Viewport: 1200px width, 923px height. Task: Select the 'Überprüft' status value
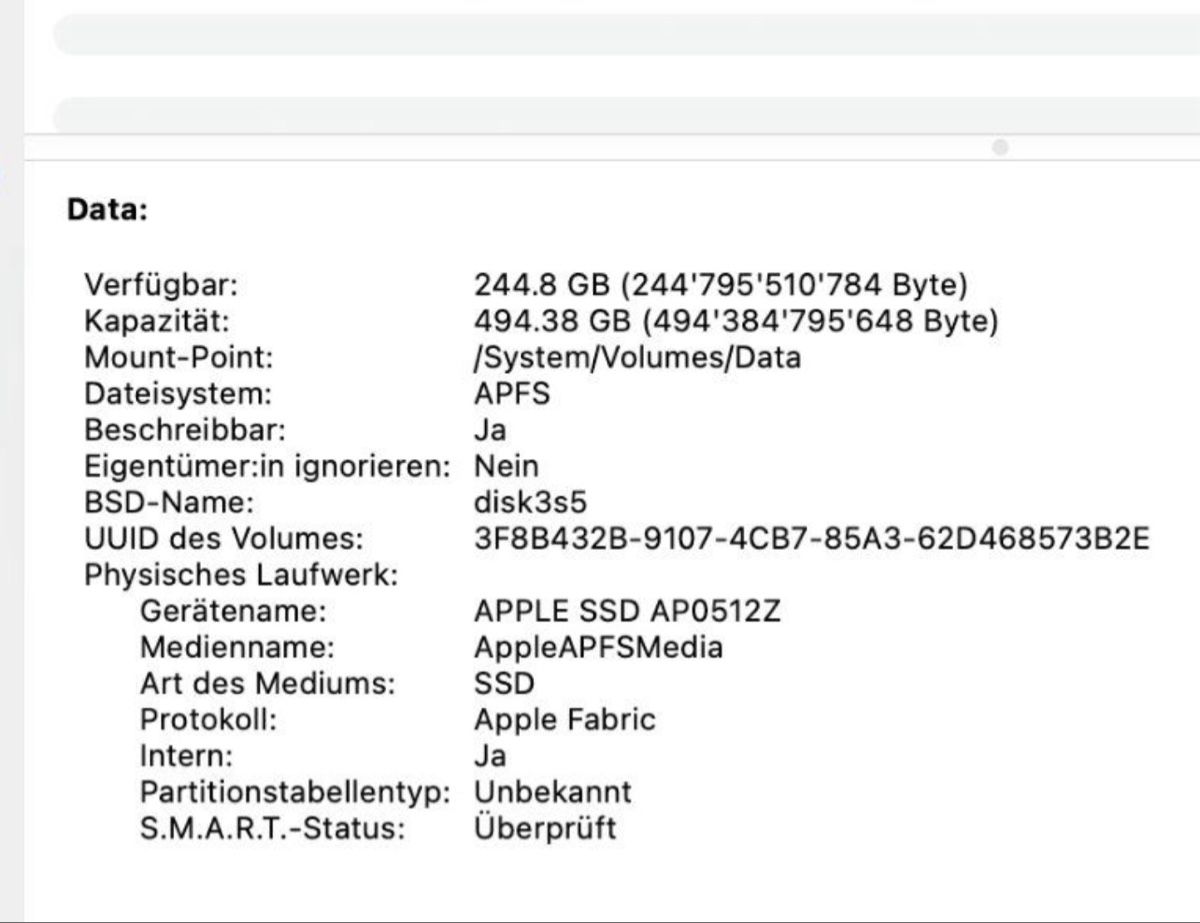pyautogui.click(x=545, y=829)
